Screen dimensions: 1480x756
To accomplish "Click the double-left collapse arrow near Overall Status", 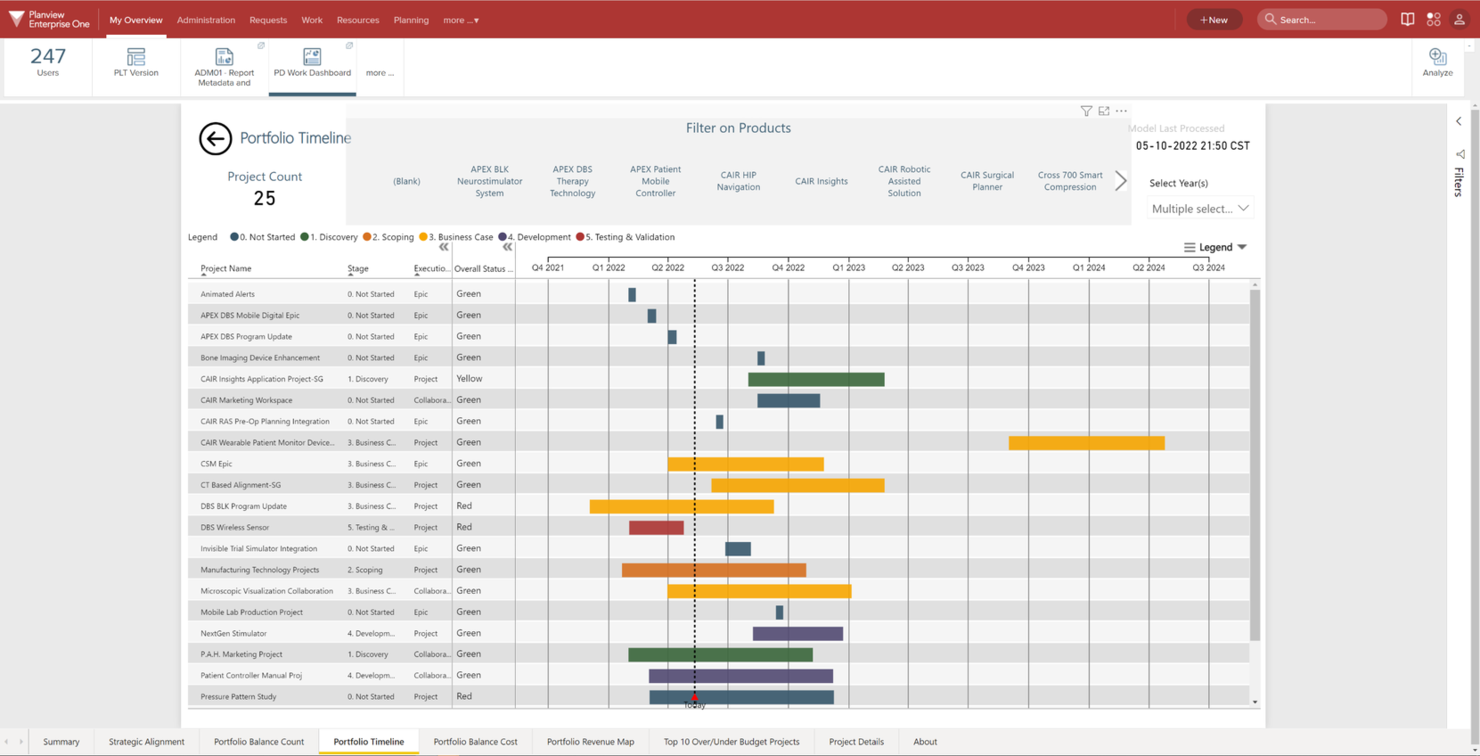I will (x=507, y=247).
